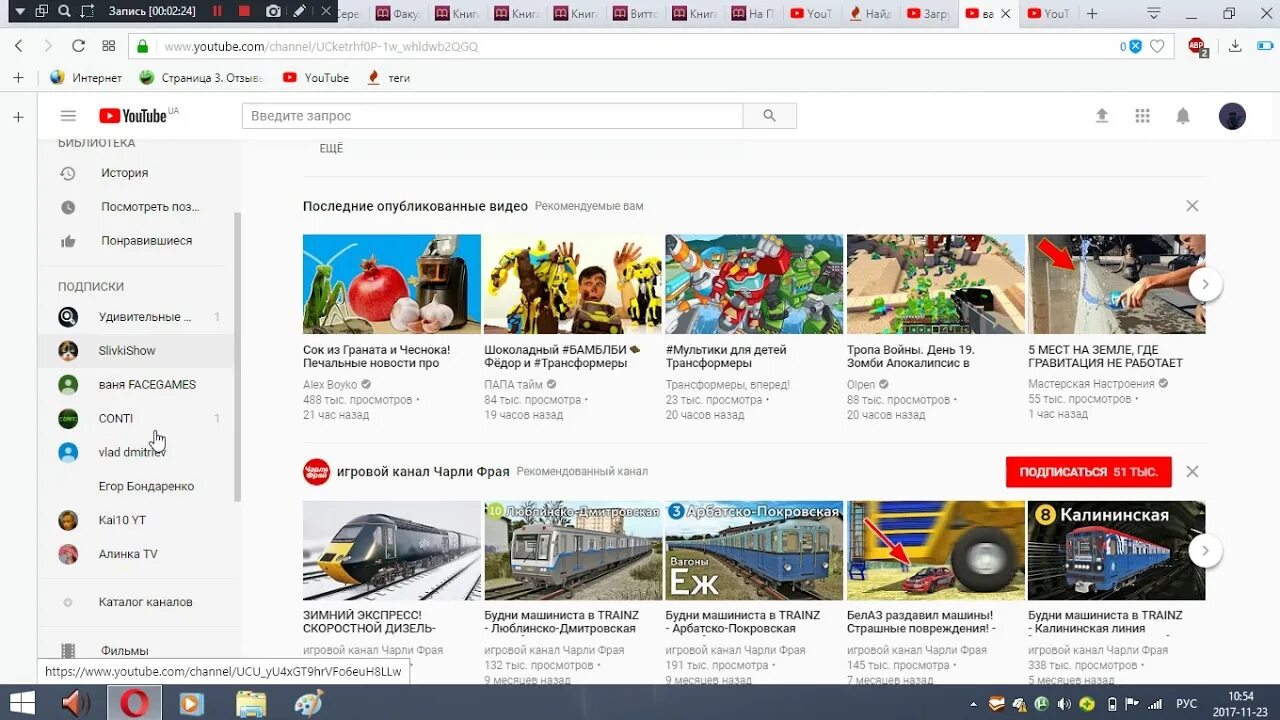1280x720 pixels.
Task: Open the account avatar menu
Action: tap(1232, 116)
